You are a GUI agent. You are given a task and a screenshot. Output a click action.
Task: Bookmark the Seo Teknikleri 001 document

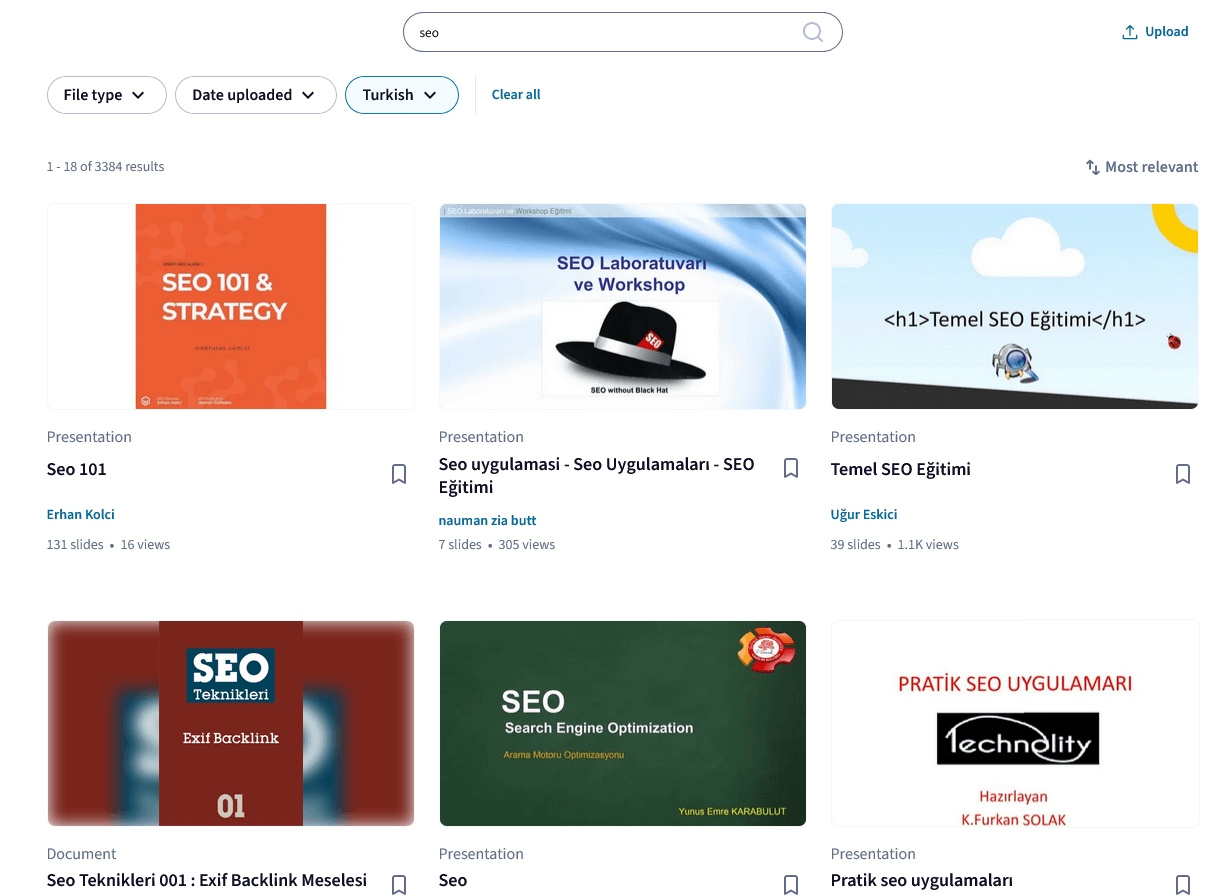(399, 884)
